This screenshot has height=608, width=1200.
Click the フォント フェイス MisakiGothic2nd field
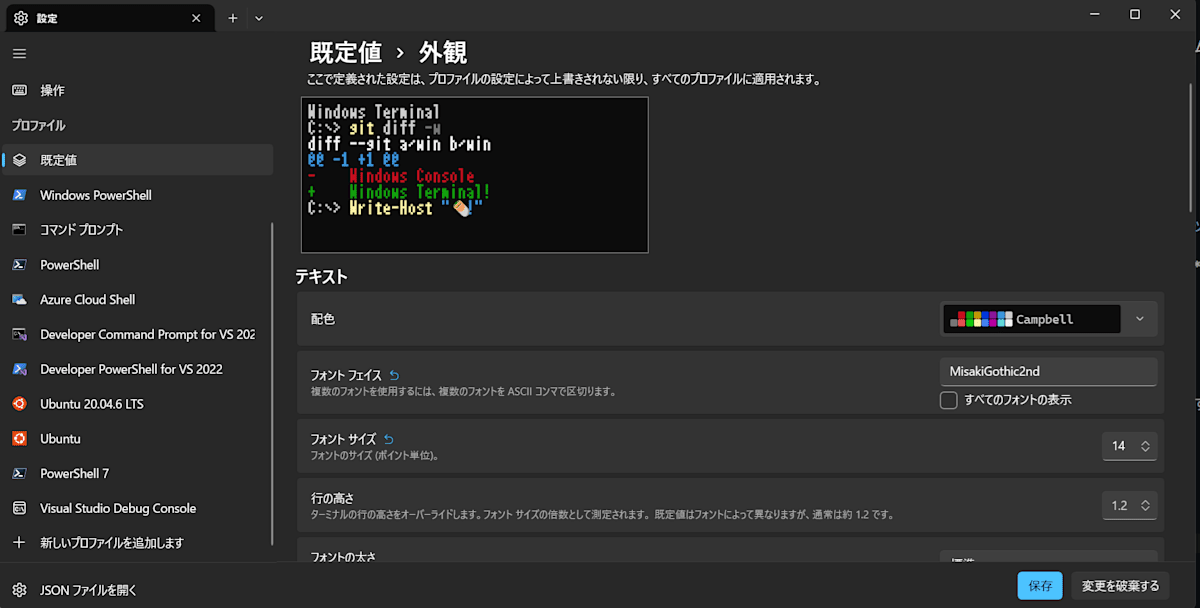[x=1049, y=371]
